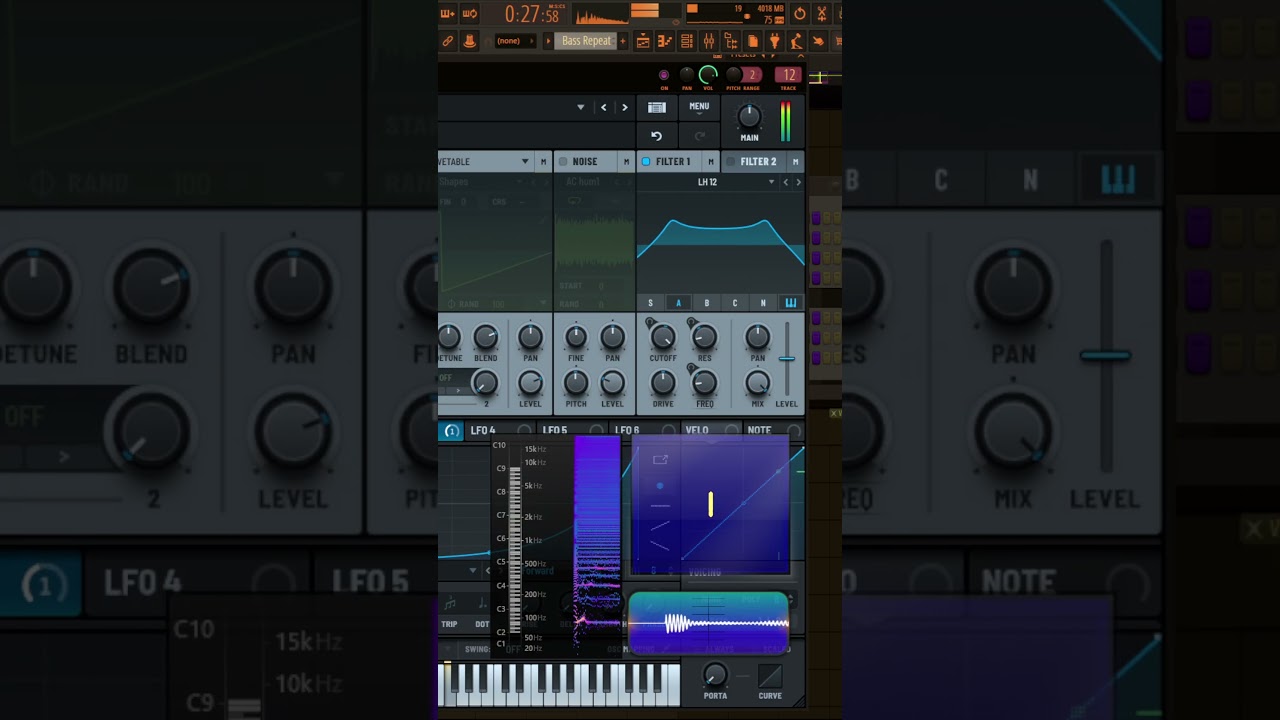Viewport: 1280px width, 720px height.
Task: Click the PORTA knob
Action: click(715, 673)
